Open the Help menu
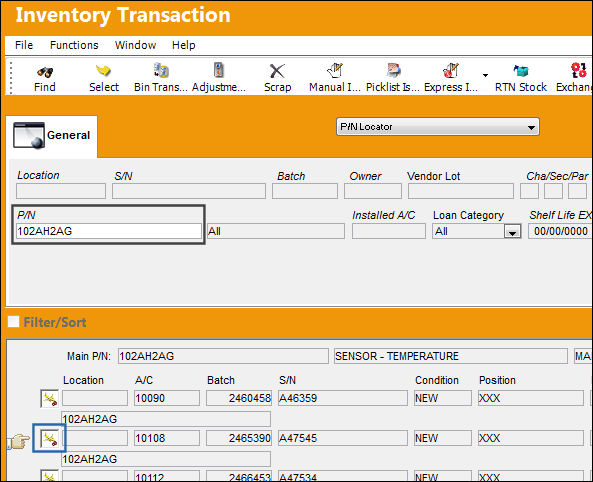Screen dimensions: 593x482 click(183, 45)
